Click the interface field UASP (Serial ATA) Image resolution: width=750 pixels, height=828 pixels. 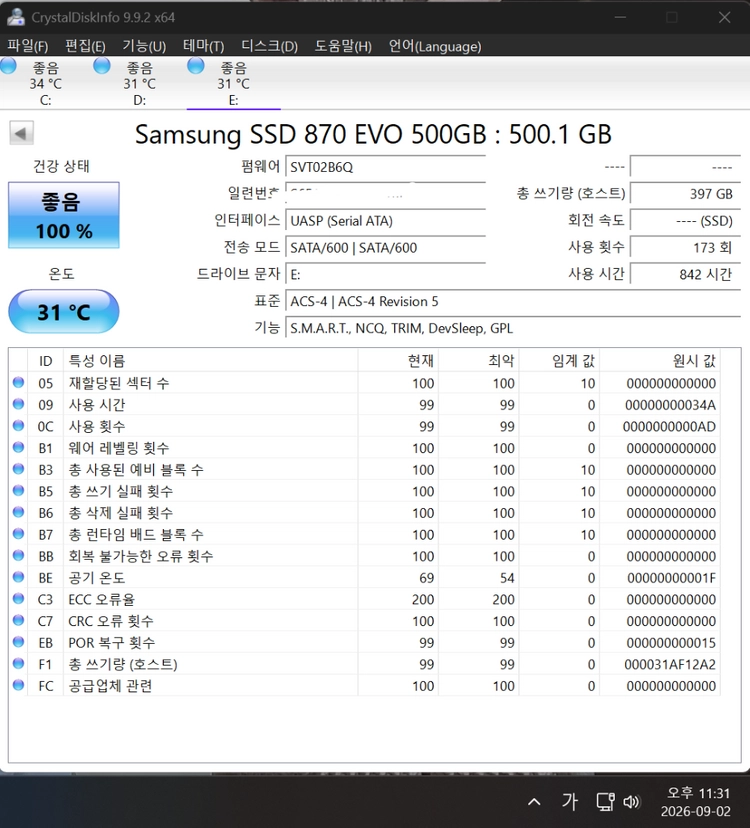pyautogui.click(x=385, y=221)
